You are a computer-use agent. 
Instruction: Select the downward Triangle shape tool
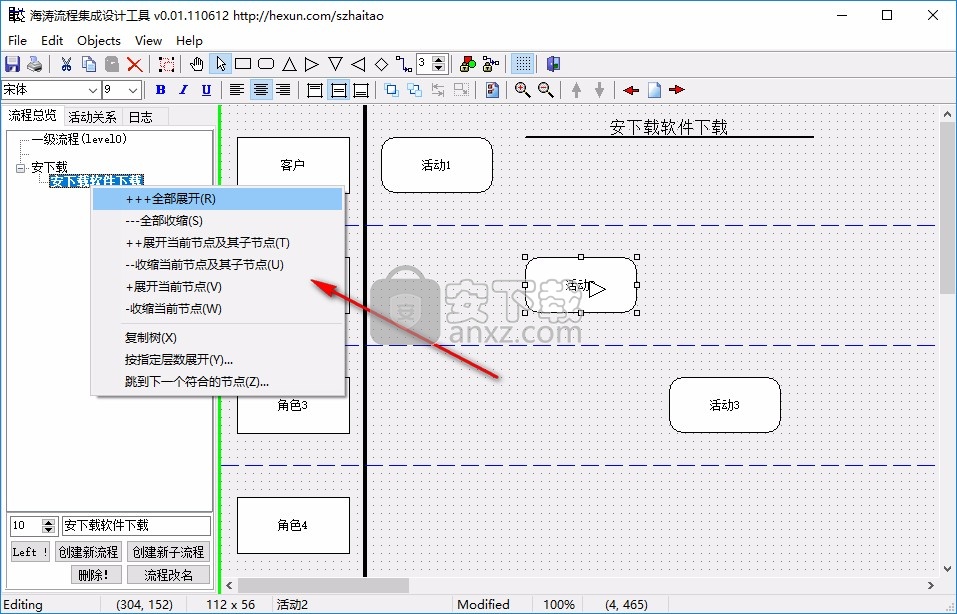[335, 64]
